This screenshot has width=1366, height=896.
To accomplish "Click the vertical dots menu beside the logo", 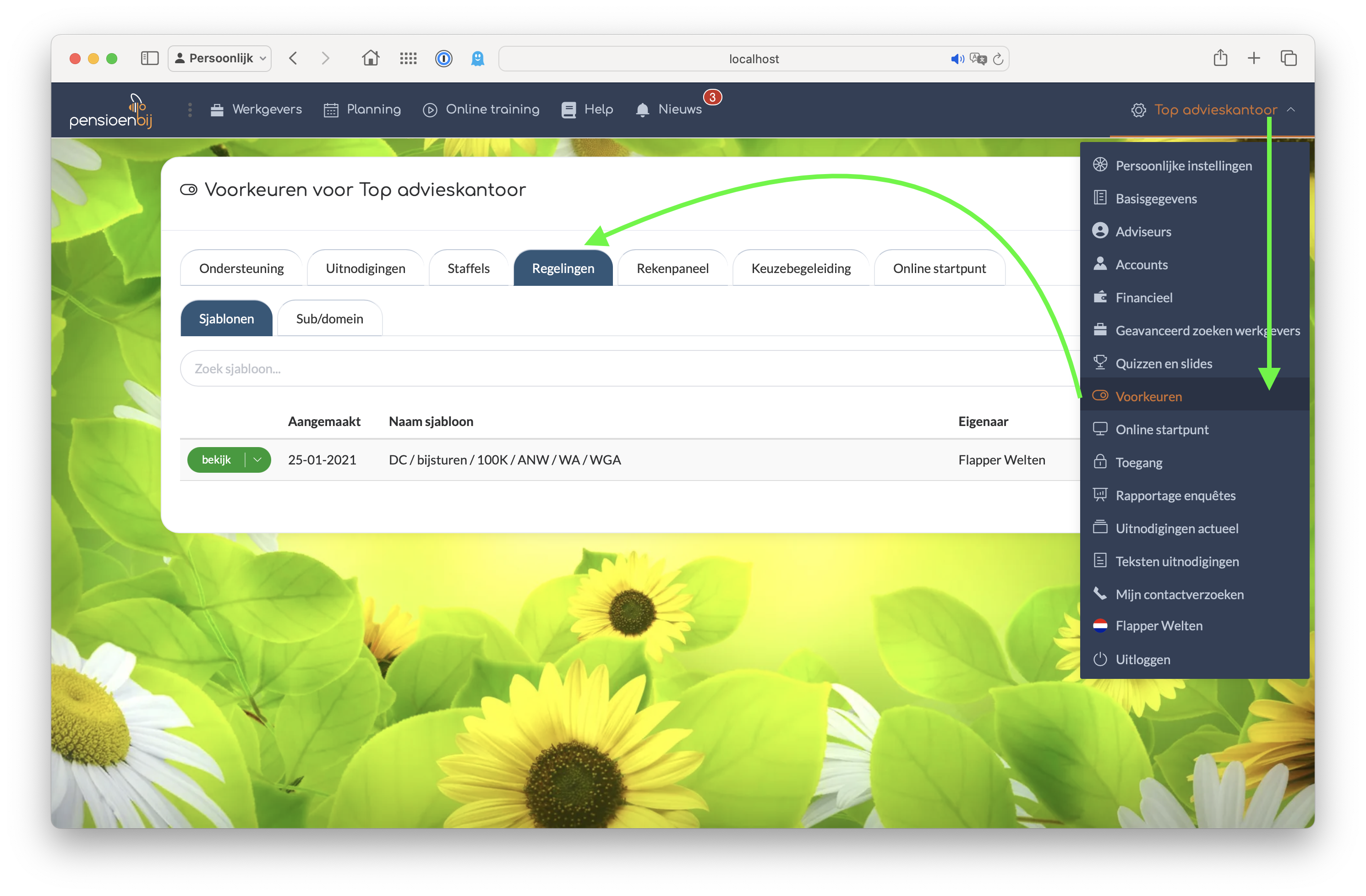I will [190, 109].
